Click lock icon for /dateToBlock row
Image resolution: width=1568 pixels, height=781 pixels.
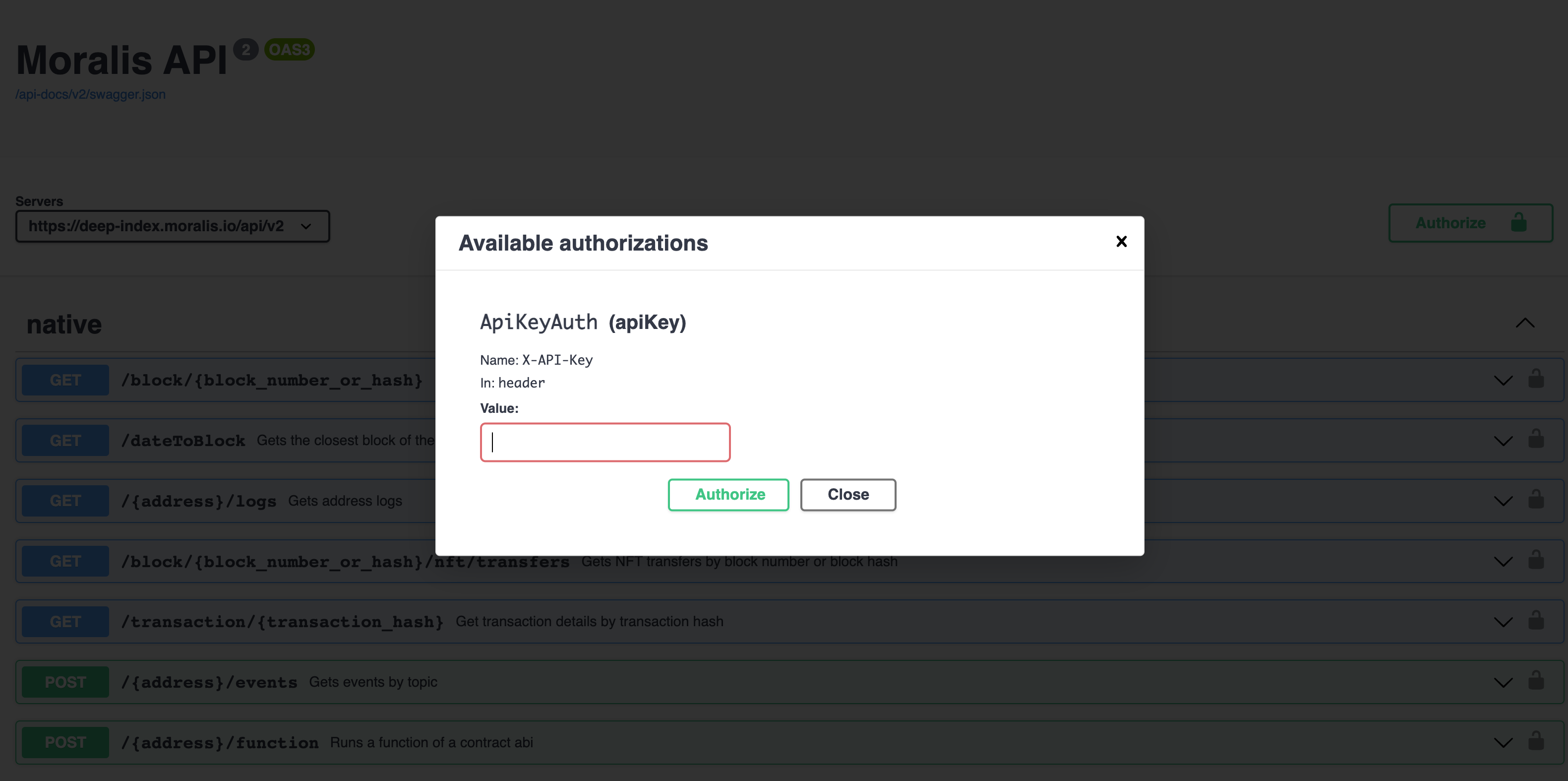[1535, 439]
